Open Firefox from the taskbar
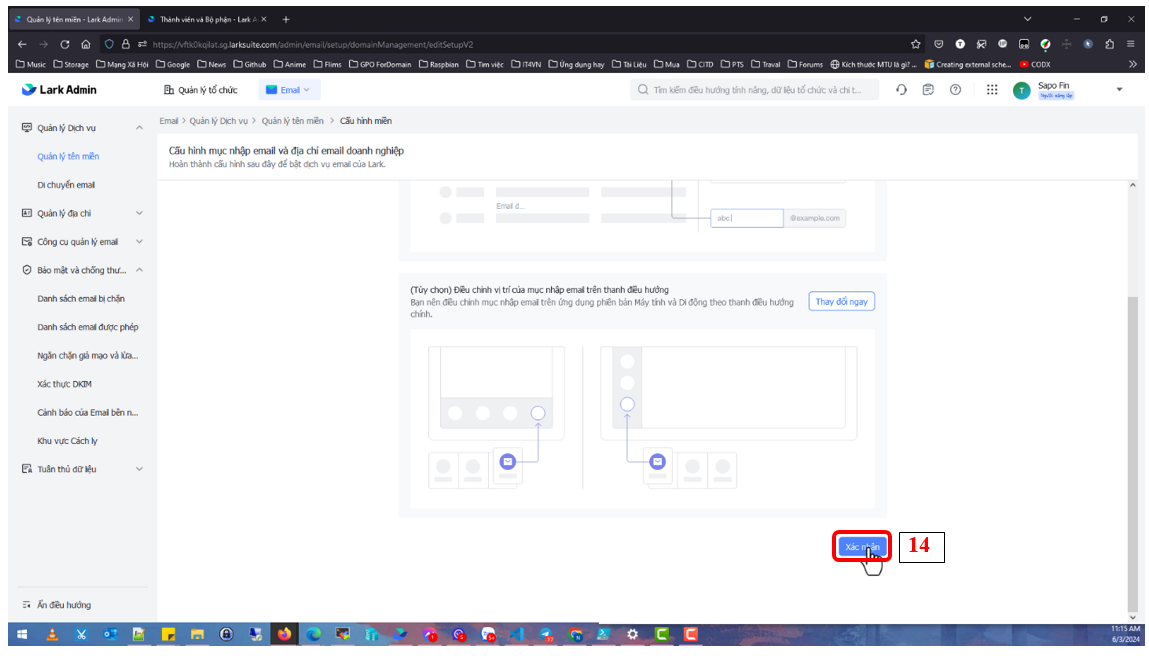Image resolution: width=1149 pixels, height=656 pixels. (x=284, y=635)
